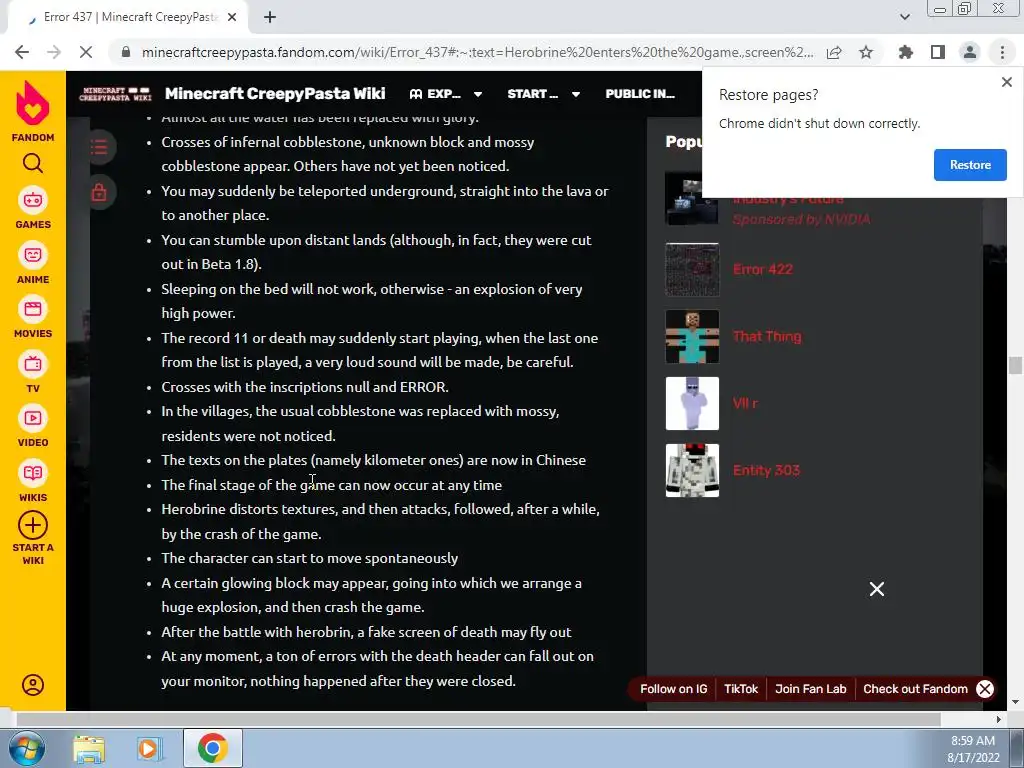The width and height of the screenshot is (1024, 768).
Task: Open Chrome profile avatar icon
Action: pos(970,52)
